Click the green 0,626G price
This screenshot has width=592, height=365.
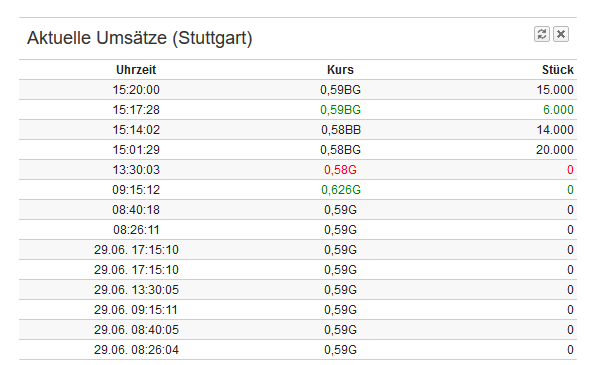click(341, 190)
